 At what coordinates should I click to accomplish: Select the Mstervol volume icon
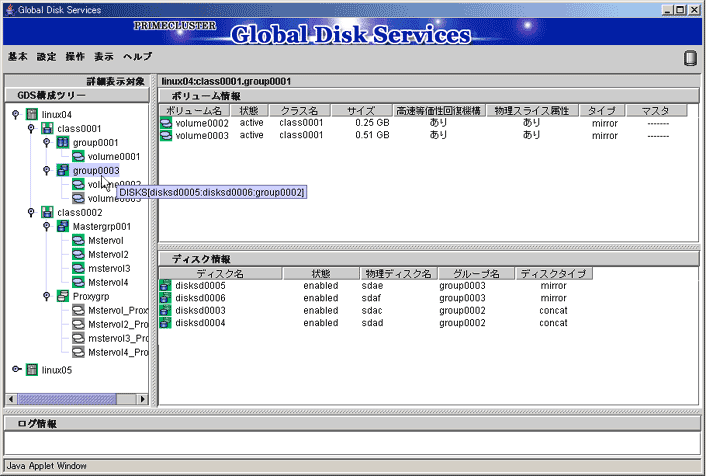[78, 240]
